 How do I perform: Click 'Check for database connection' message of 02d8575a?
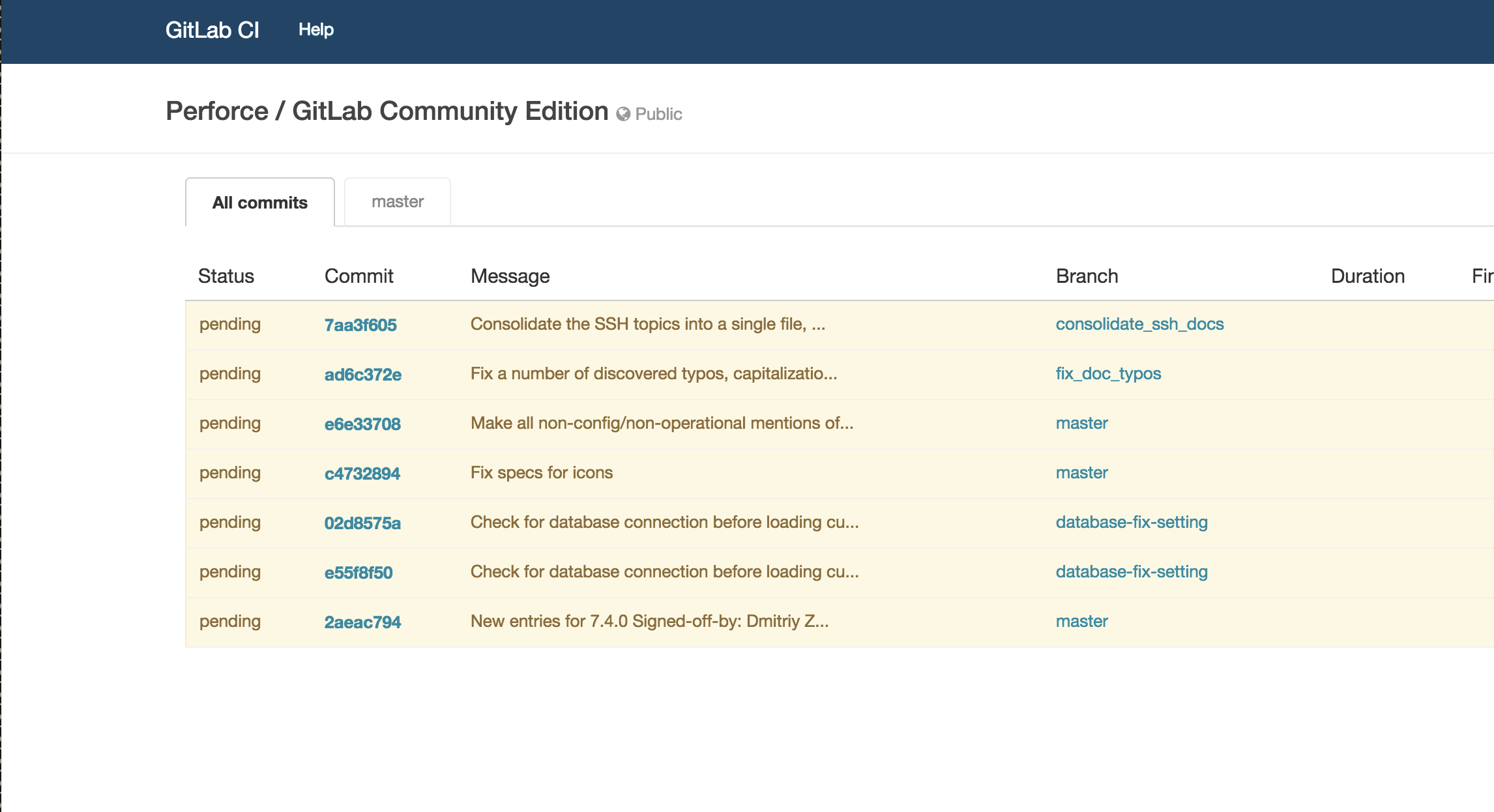tap(665, 522)
